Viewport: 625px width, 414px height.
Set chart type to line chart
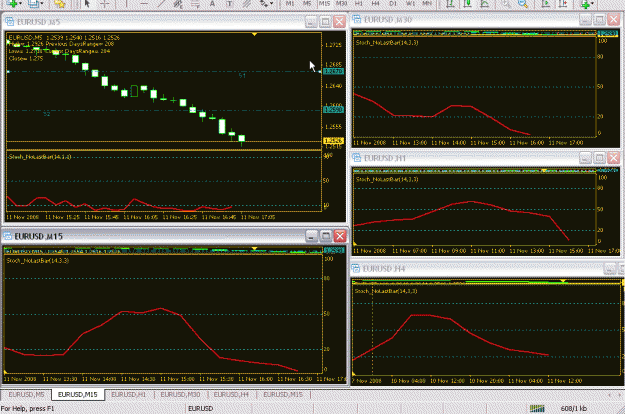tap(485, 4)
